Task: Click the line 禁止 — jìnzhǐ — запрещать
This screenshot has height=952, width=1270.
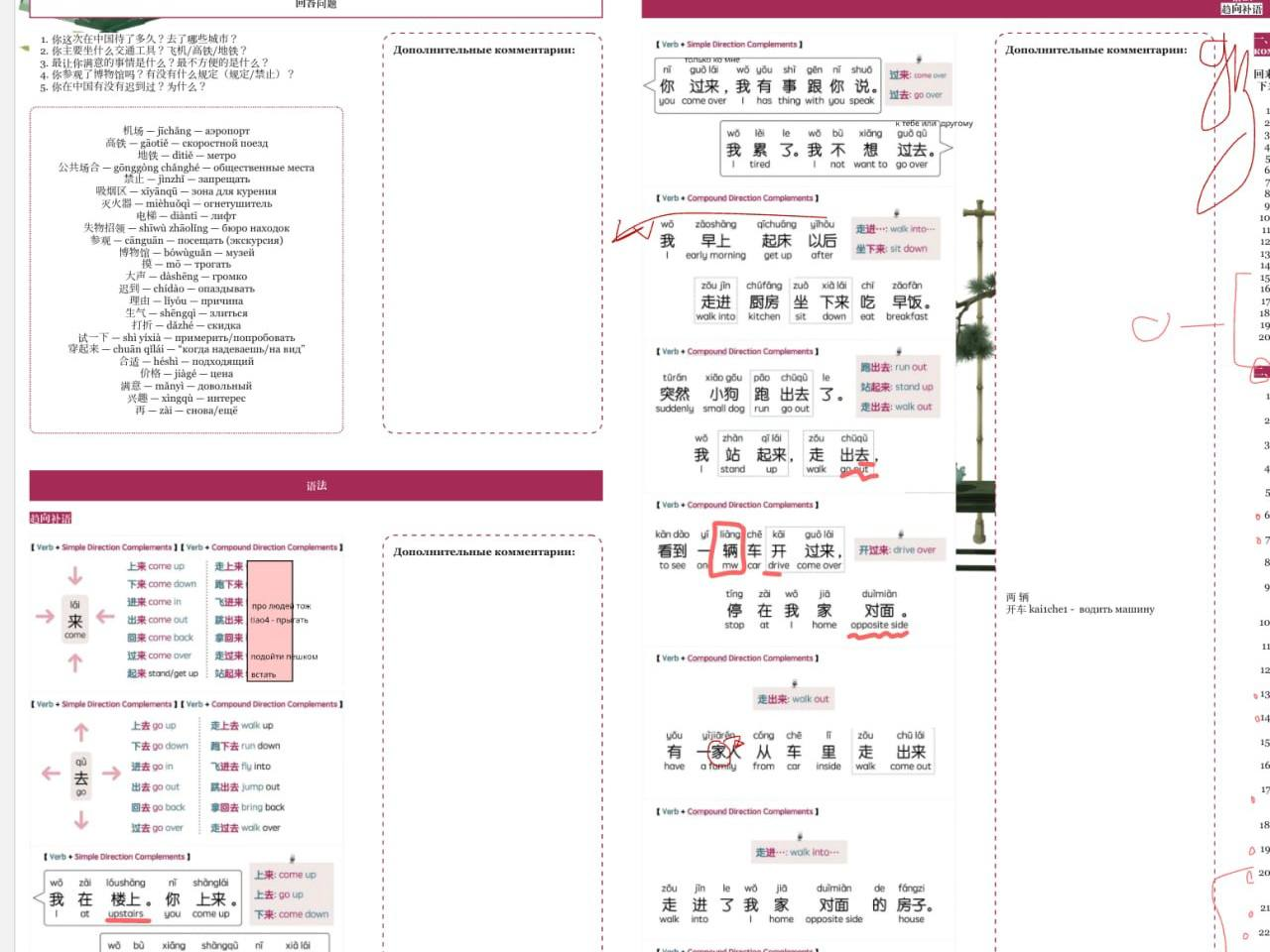Action: (187, 179)
